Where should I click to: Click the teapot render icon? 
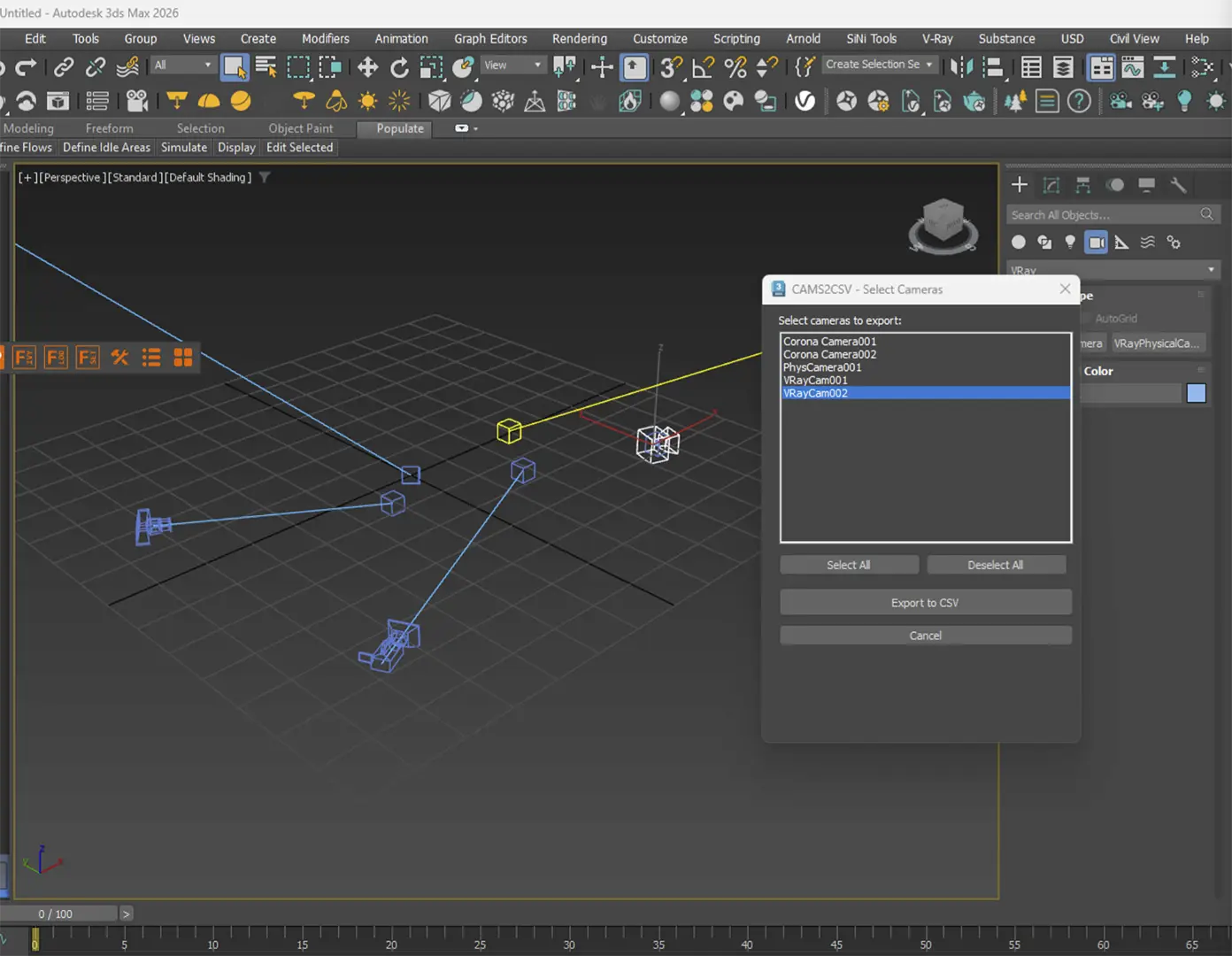[x=974, y=101]
